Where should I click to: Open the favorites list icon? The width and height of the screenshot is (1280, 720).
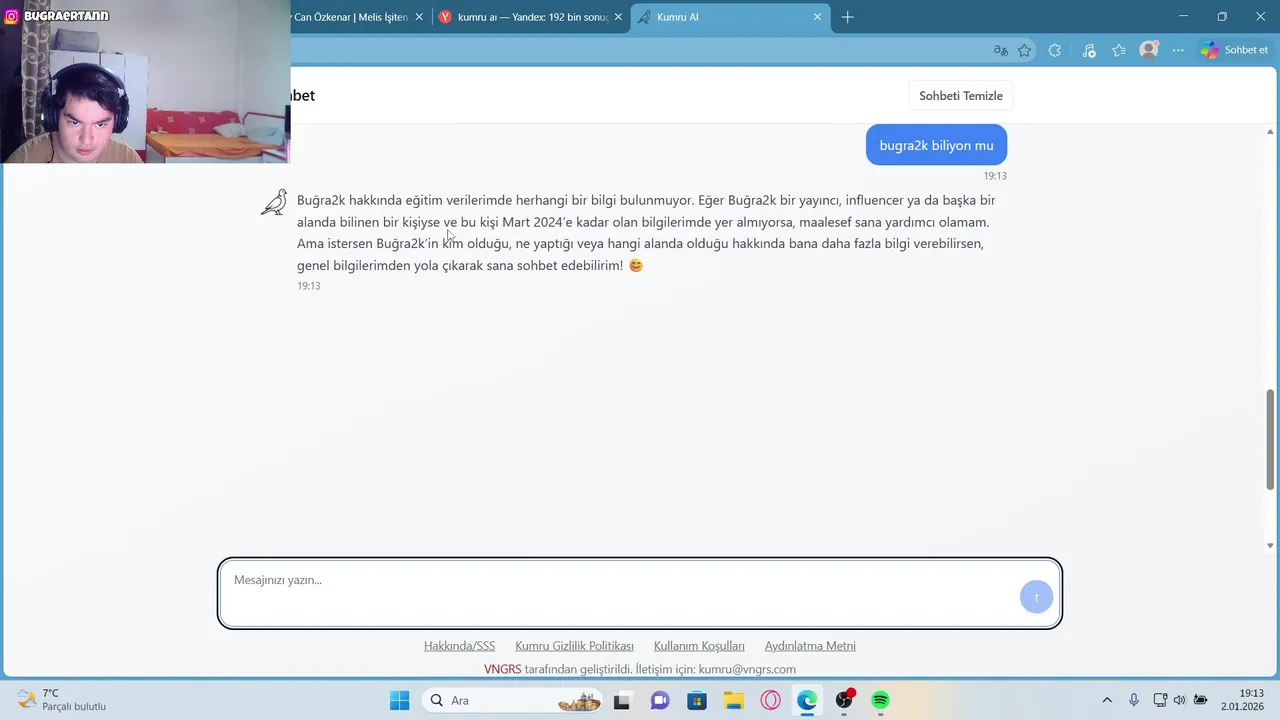(1119, 50)
